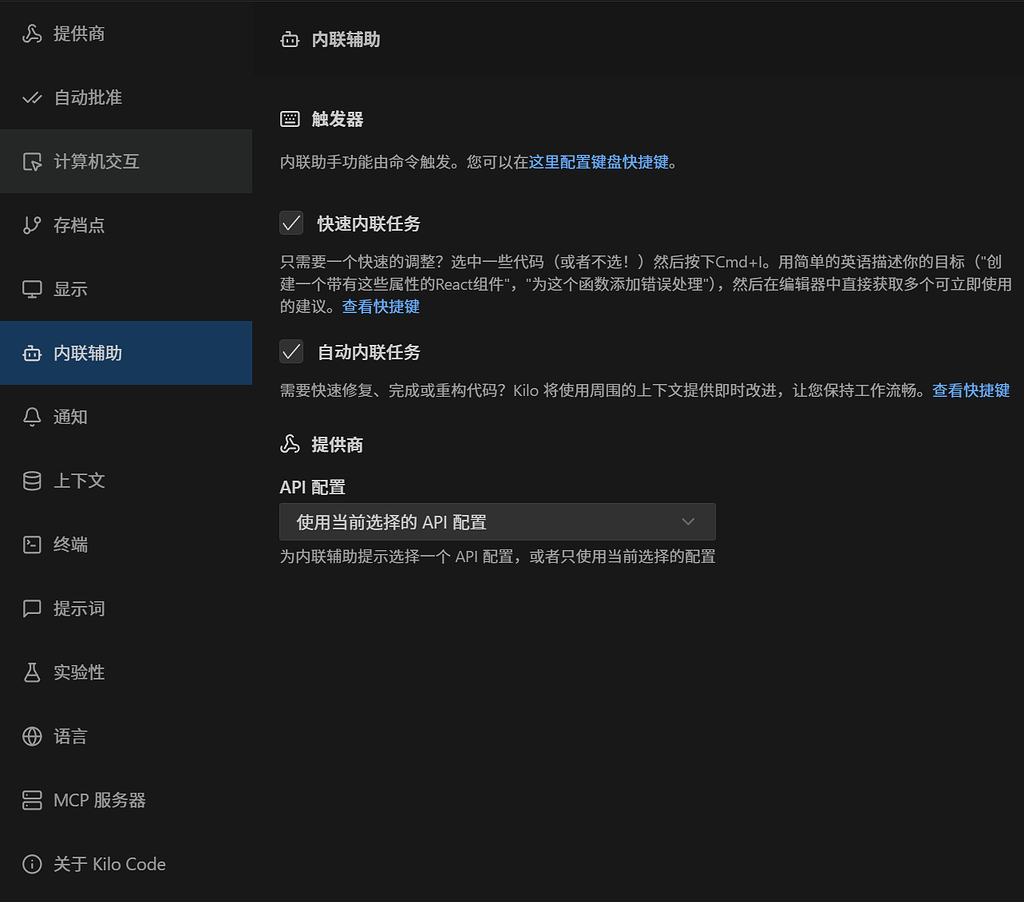Viewport: 1024px width, 902px height.
Task: Click the keyboard icon beside 触发器
Action: pyautogui.click(x=289, y=119)
